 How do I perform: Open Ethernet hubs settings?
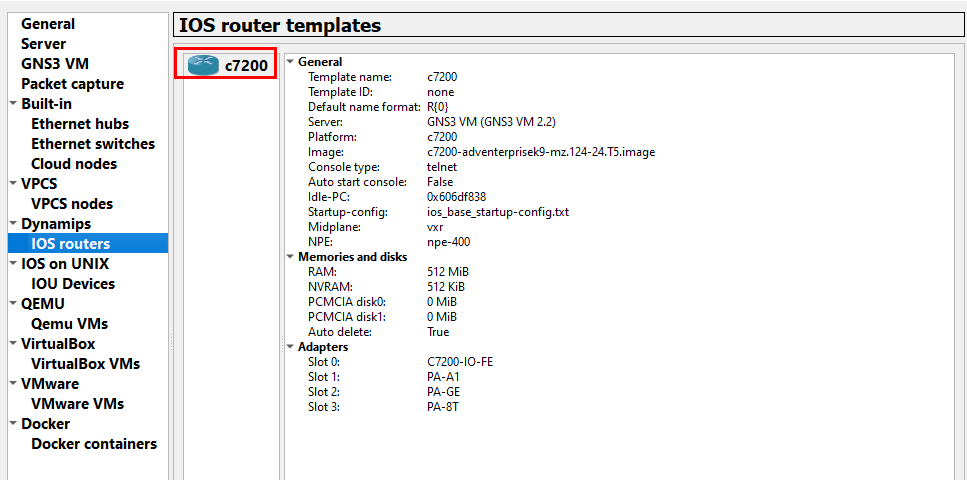(x=80, y=123)
